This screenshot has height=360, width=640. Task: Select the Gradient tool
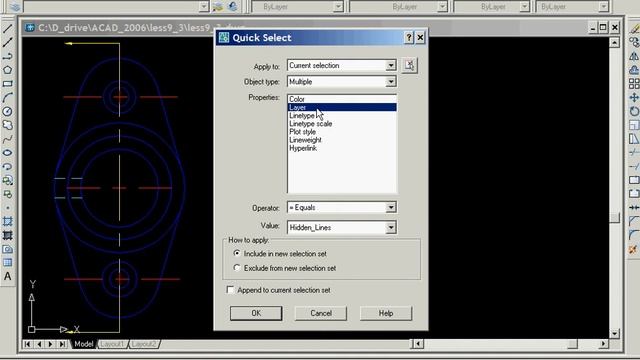click(x=7, y=236)
